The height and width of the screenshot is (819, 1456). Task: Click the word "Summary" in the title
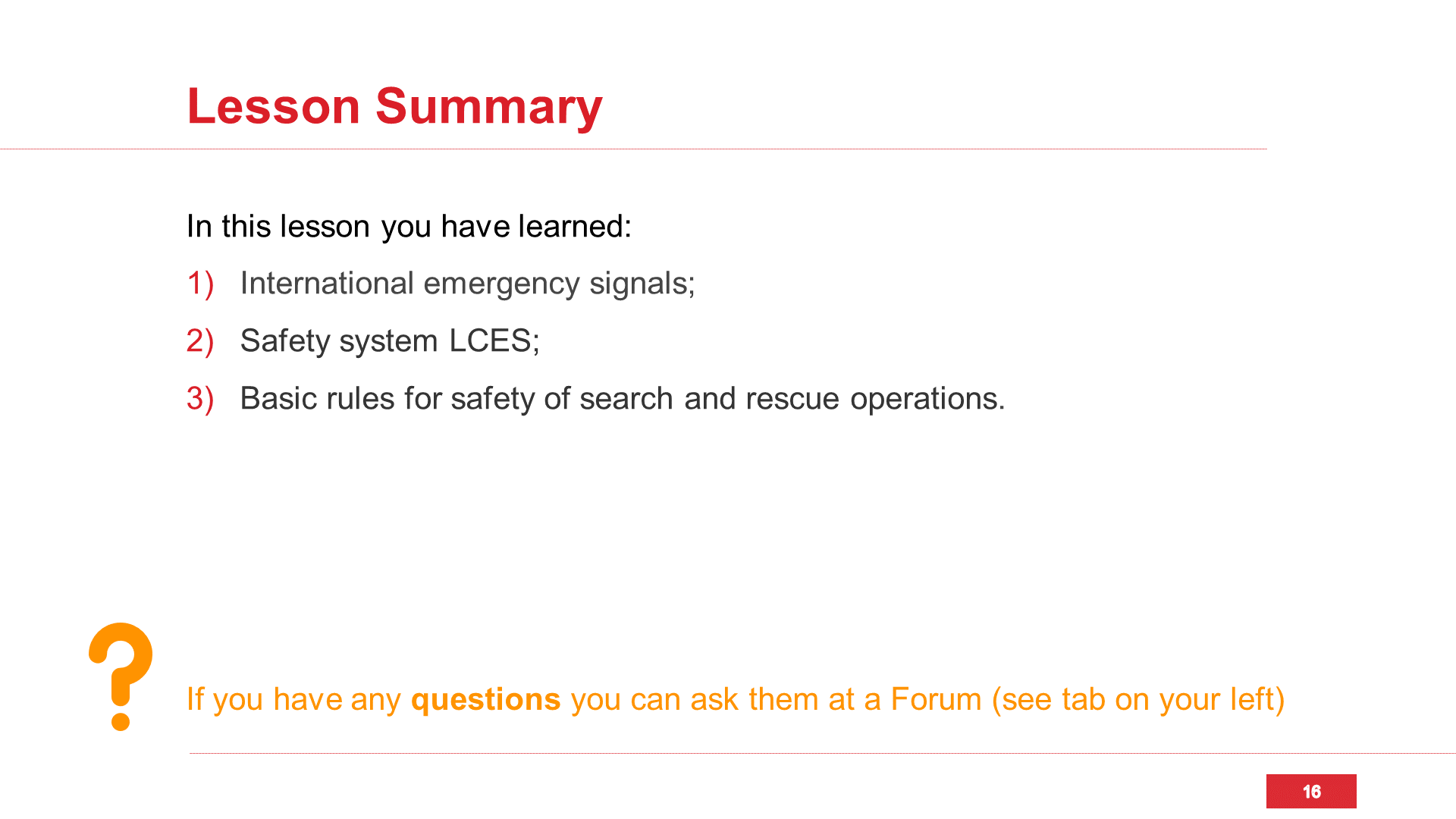488,106
